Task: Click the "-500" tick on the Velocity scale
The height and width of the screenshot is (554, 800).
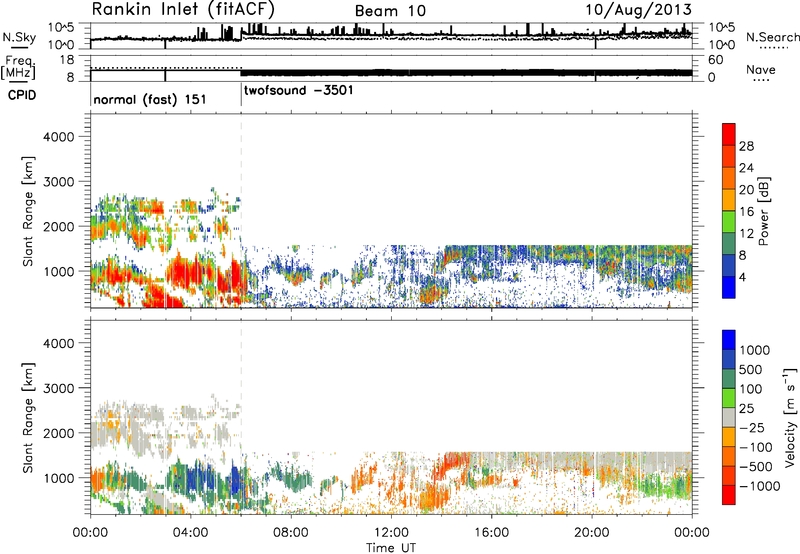Action: [x=756, y=467]
